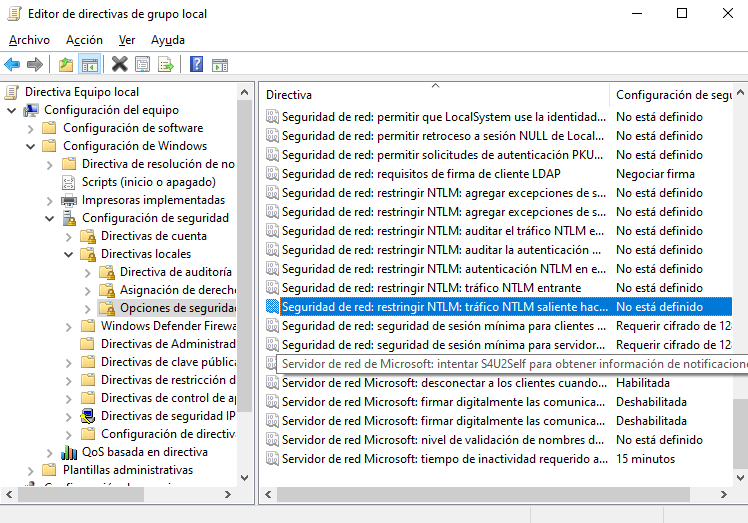Expand the Windows Defender Firewall node
Image resolution: width=748 pixels, height=523 pixels.
(69, 326)
